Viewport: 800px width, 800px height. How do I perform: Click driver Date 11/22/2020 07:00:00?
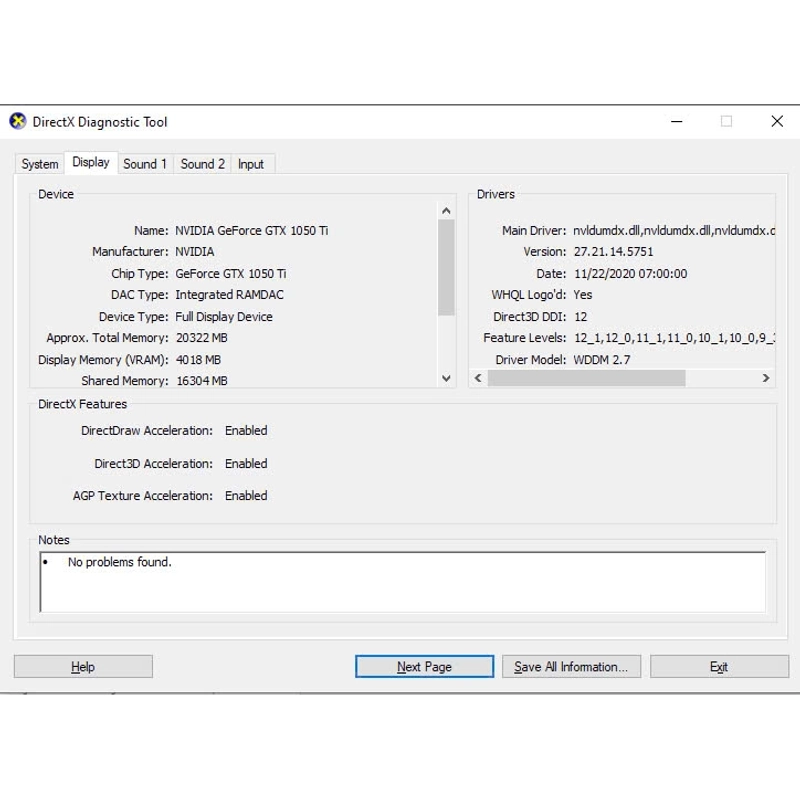[x=631, y=274]
